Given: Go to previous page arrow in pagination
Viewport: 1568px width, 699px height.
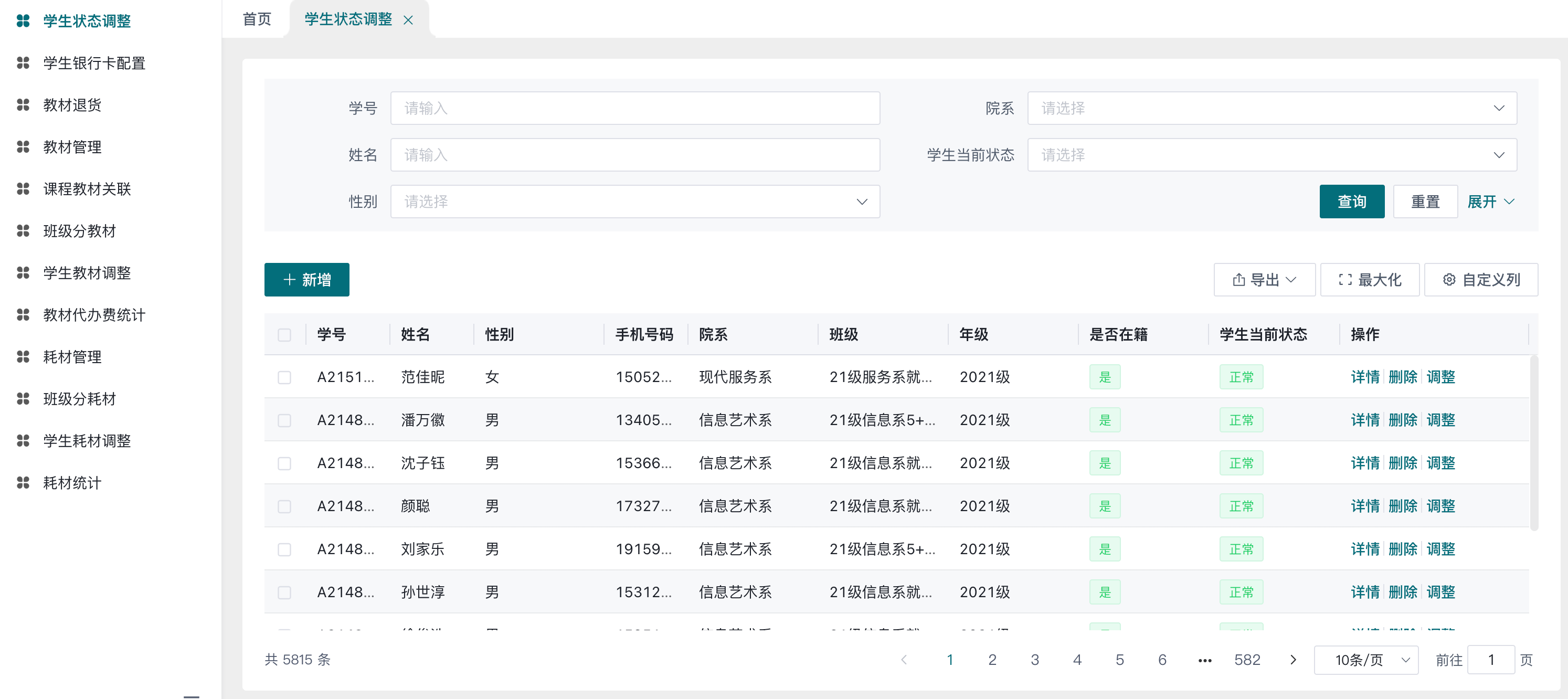Looking at the screenshot, I should 904,660.
